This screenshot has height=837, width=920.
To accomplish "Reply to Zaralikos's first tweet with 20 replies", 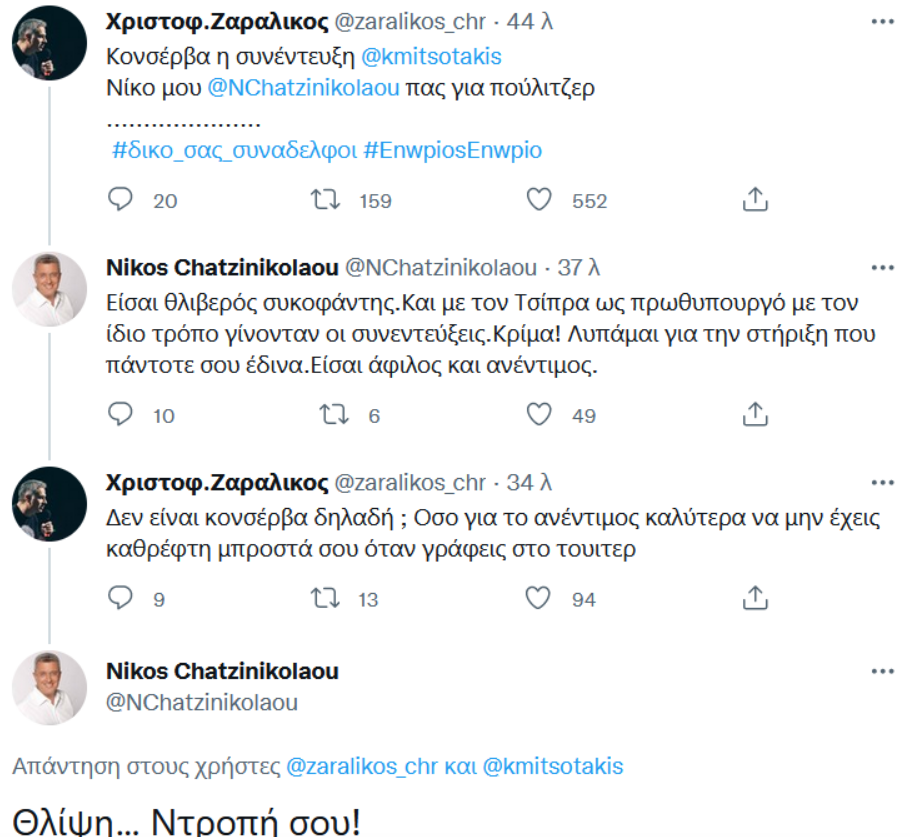I will pos(120,200).
